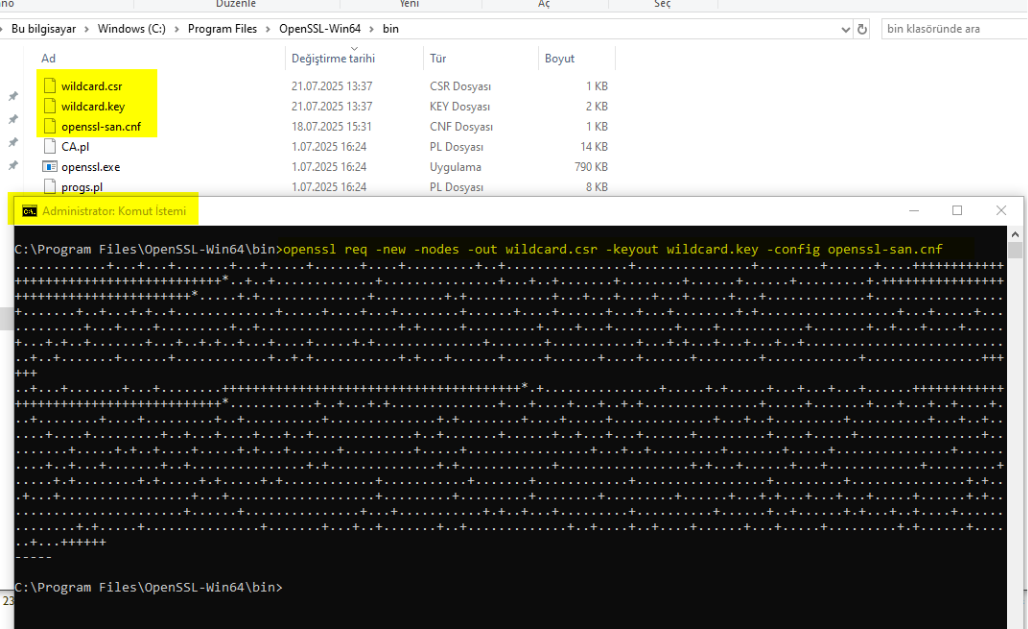This screenshot has height=629, width=1028.
Task: Open the address bar history dropdown
Action: click(846, 30)
